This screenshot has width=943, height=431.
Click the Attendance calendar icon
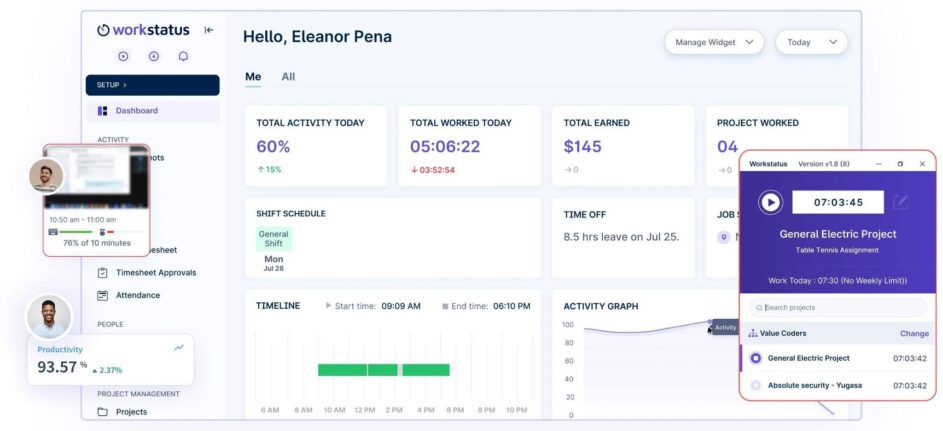[102, 295]
